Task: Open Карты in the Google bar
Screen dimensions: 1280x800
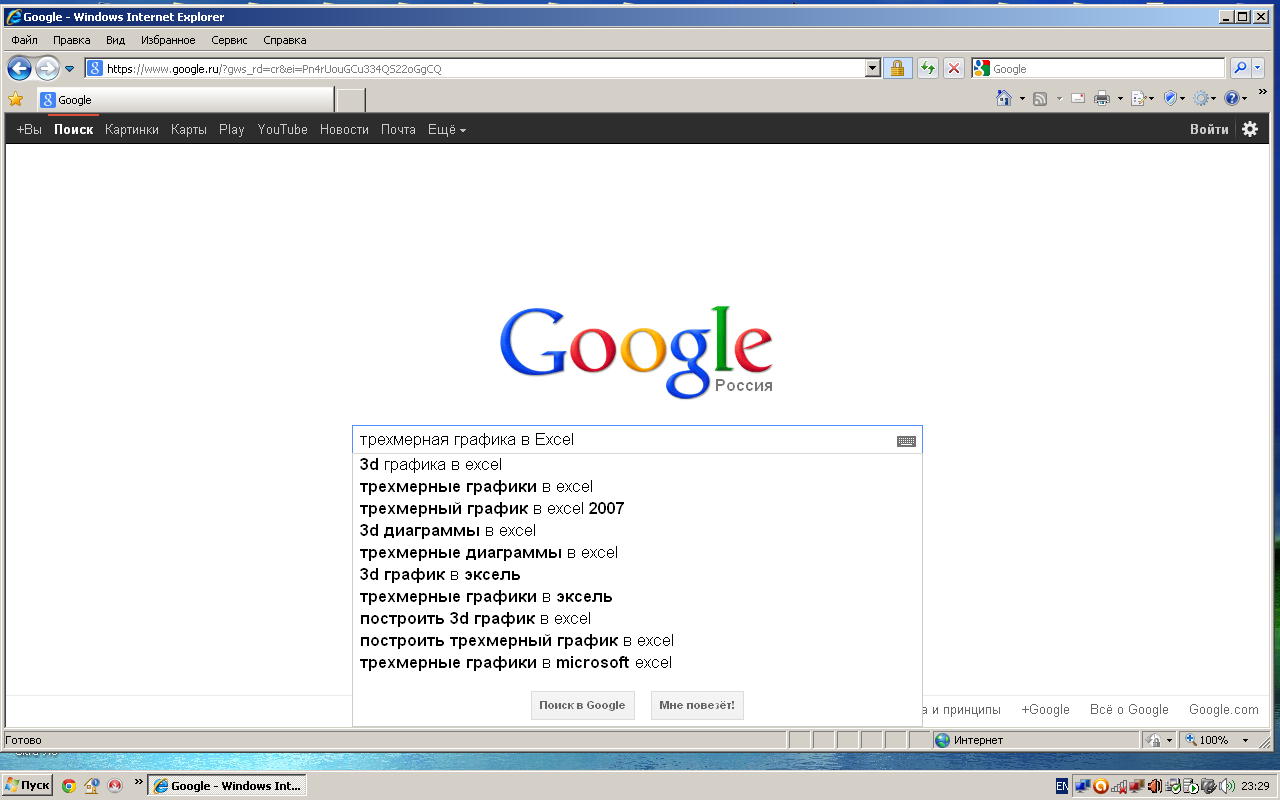Action: pyautogui.click(x=189, y=129)
